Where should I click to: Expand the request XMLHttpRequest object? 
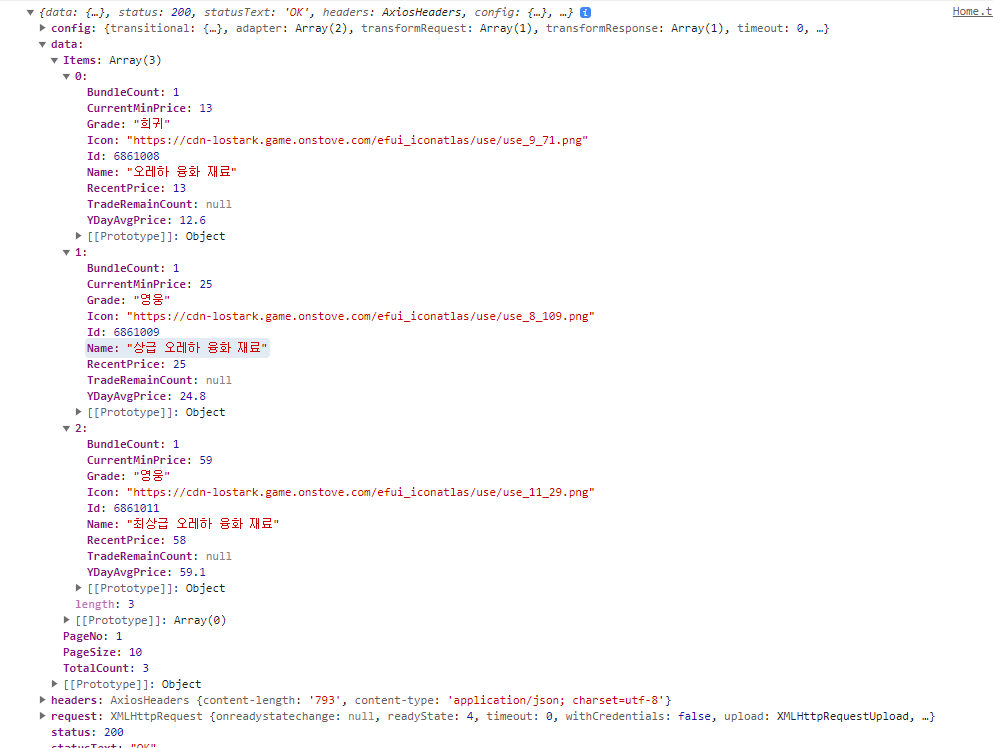point(42,716)
